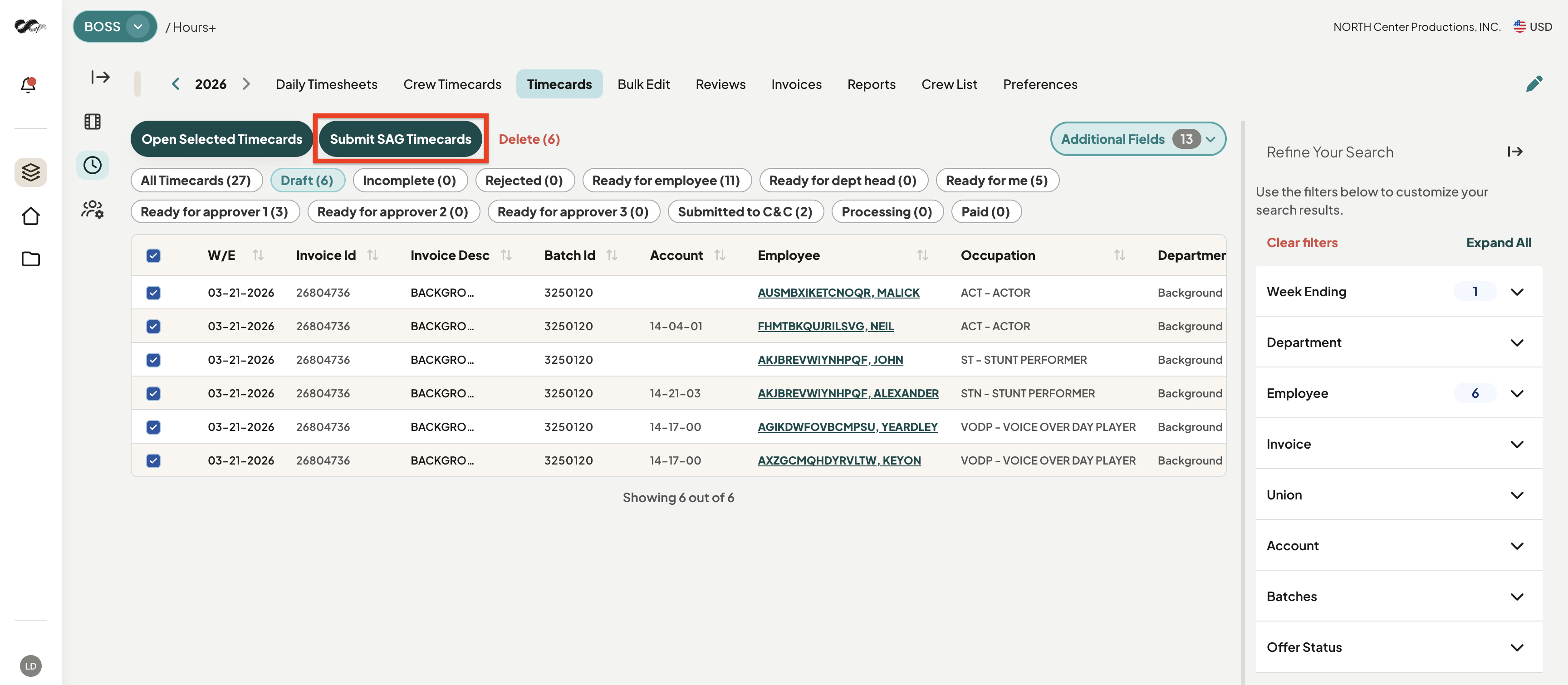The image size is (1568, 685).
Task: Open employee AGIKDWFOVBCMPSU, YEARDLEY link
Action: coord(848,426)
